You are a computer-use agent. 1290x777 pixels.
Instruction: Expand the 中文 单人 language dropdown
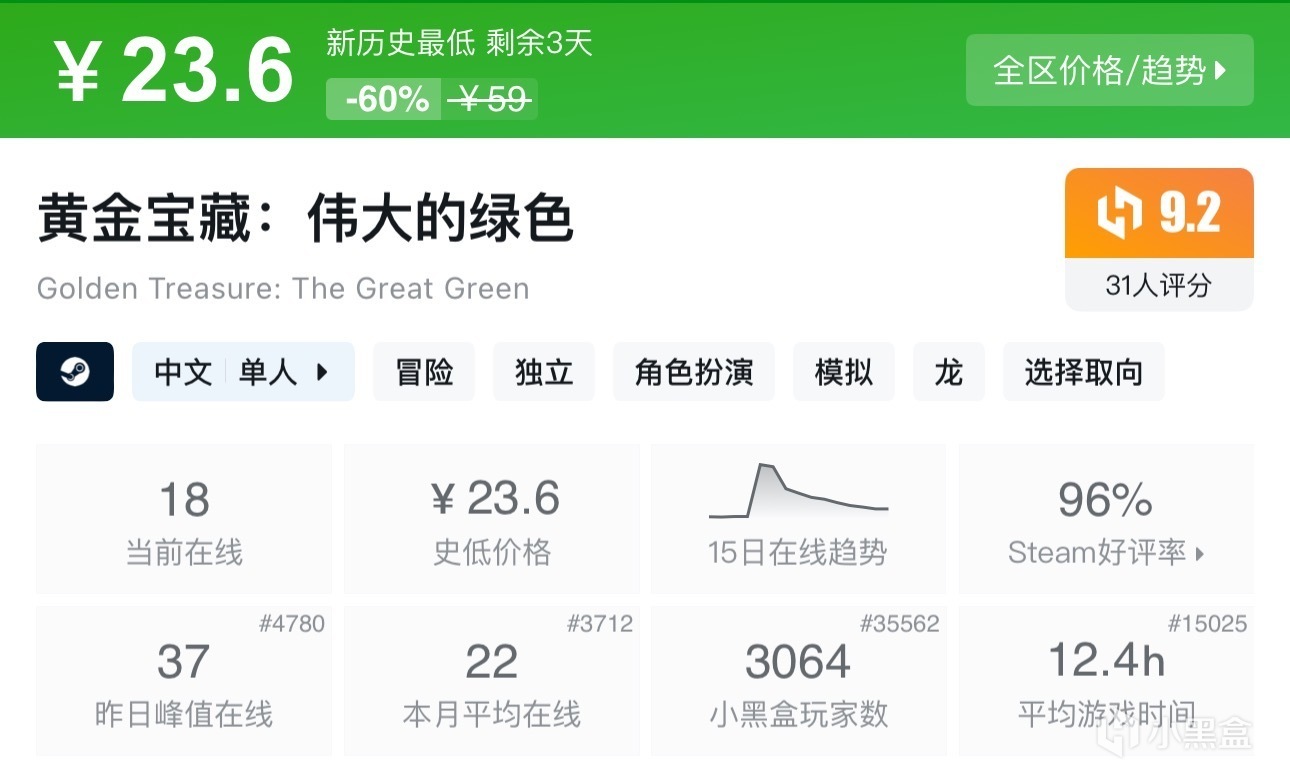(243, 372)
